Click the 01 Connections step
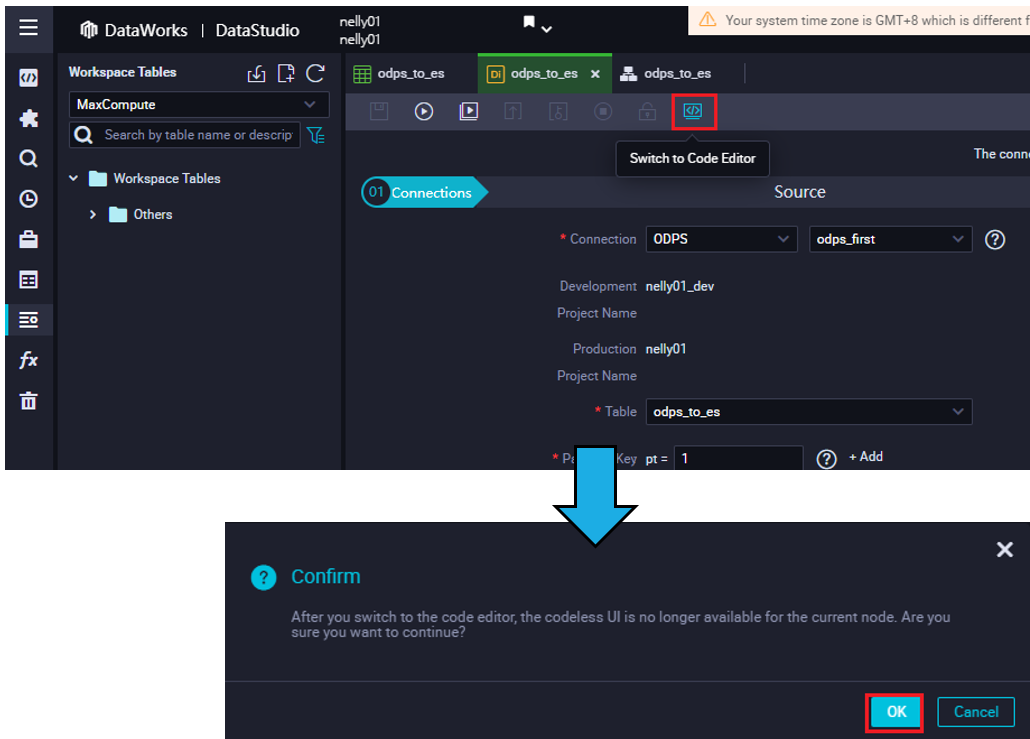Screen dimensions: 1030x739 [x=424, y=192]
